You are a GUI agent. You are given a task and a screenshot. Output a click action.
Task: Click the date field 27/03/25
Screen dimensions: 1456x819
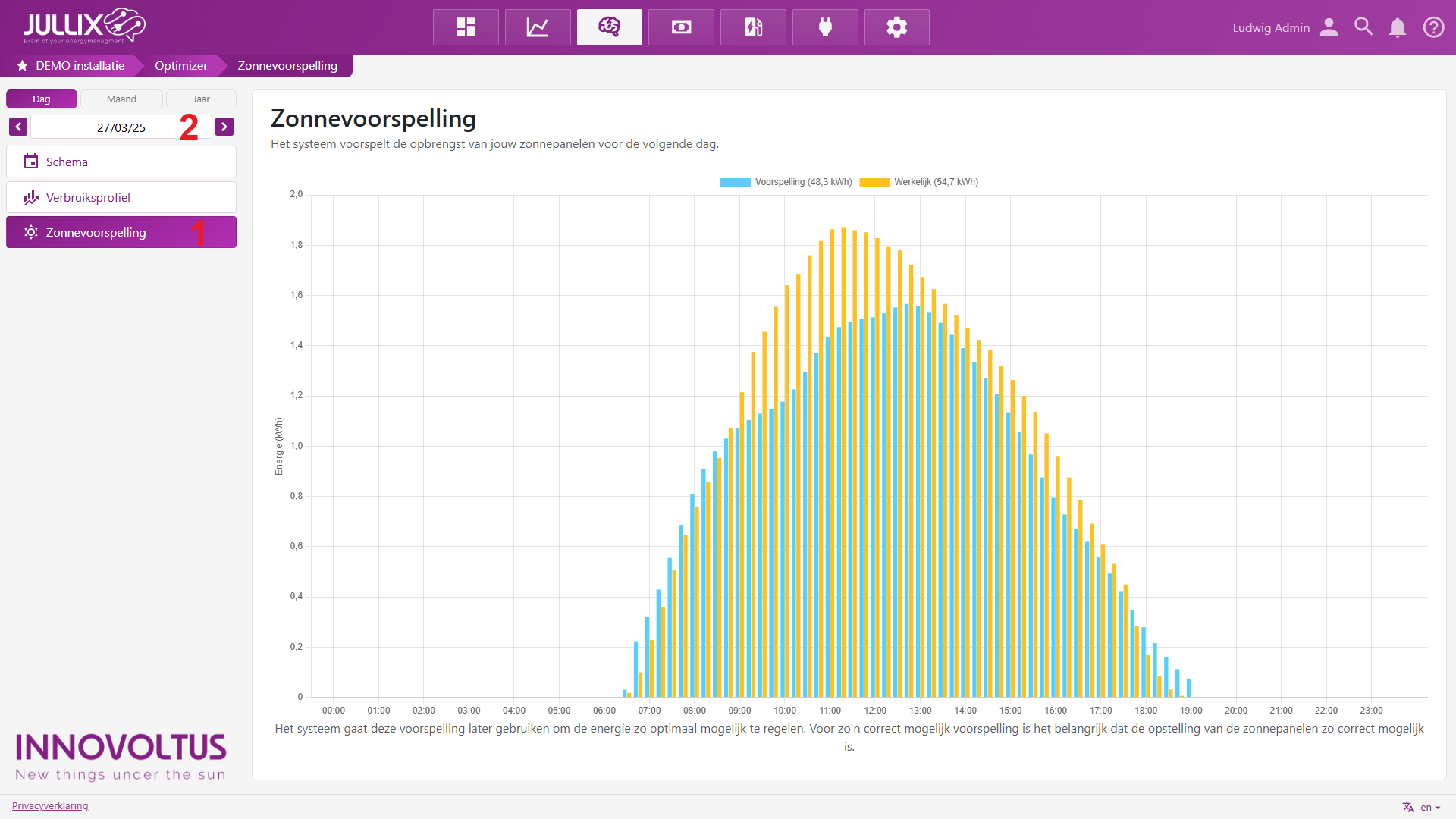[x=121, y=127]
